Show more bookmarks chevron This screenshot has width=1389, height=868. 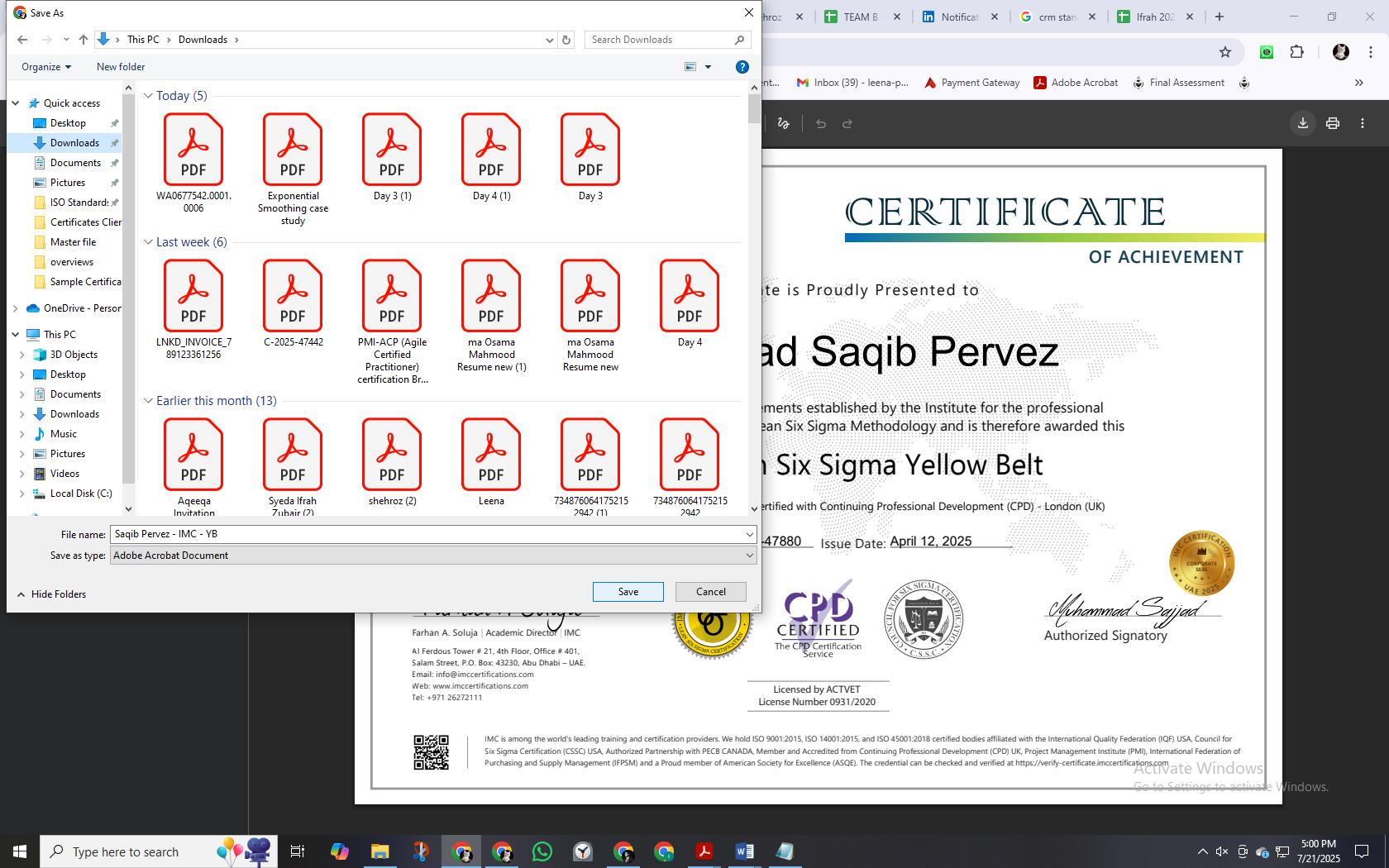point(1358,83)
